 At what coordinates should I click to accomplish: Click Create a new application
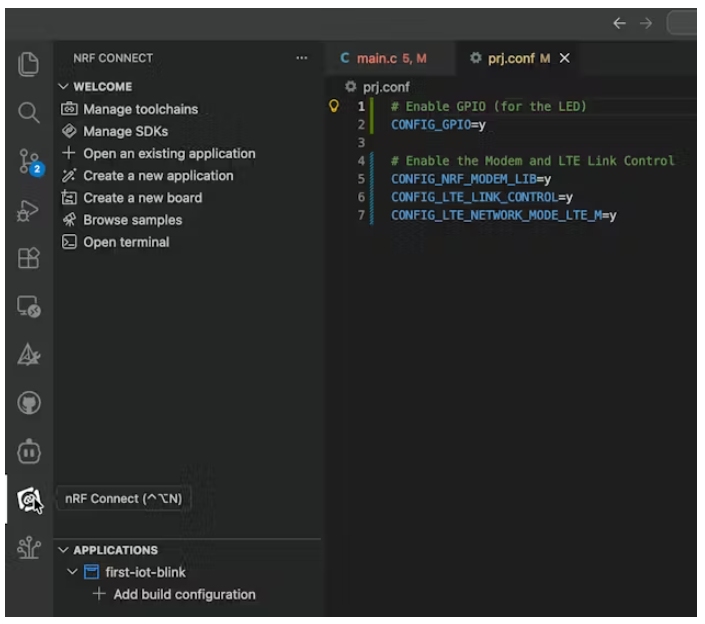[x=158, y=175]
